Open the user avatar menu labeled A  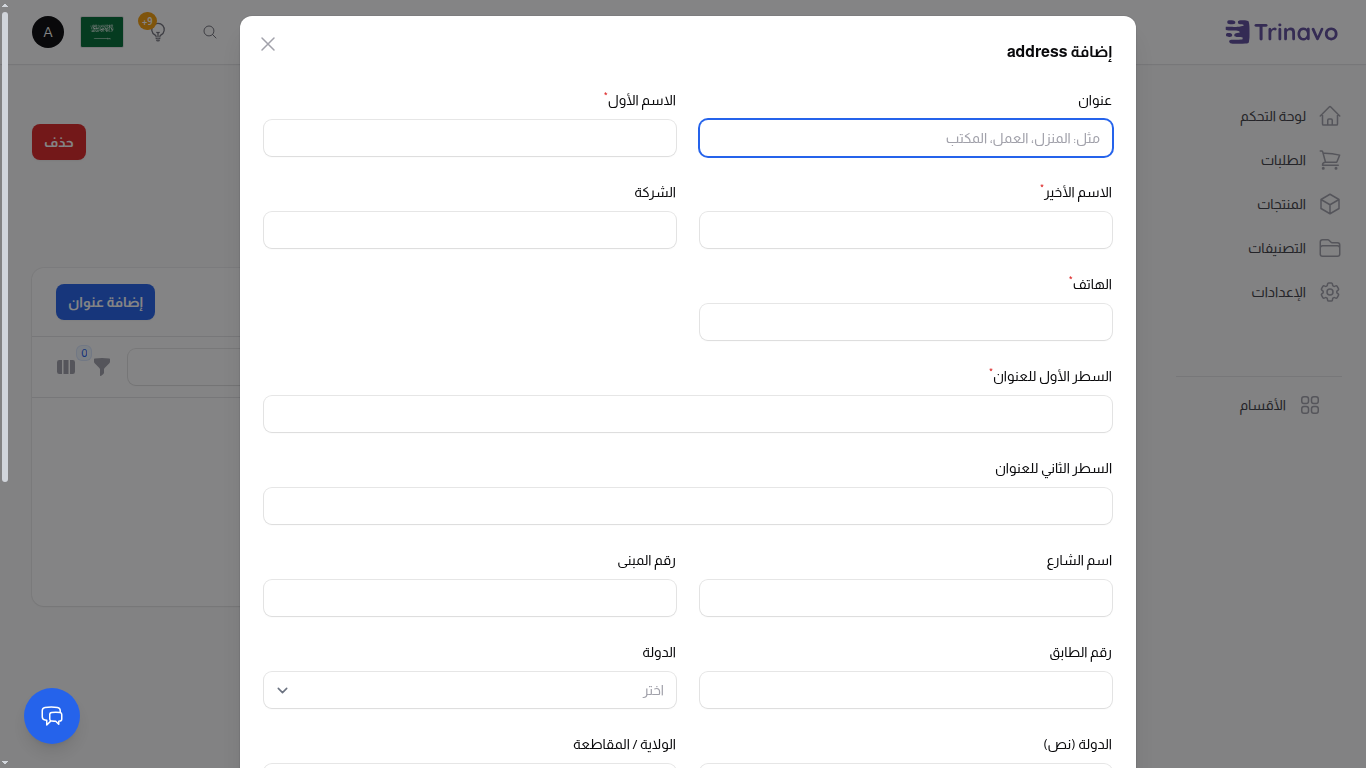coord(48,32)
